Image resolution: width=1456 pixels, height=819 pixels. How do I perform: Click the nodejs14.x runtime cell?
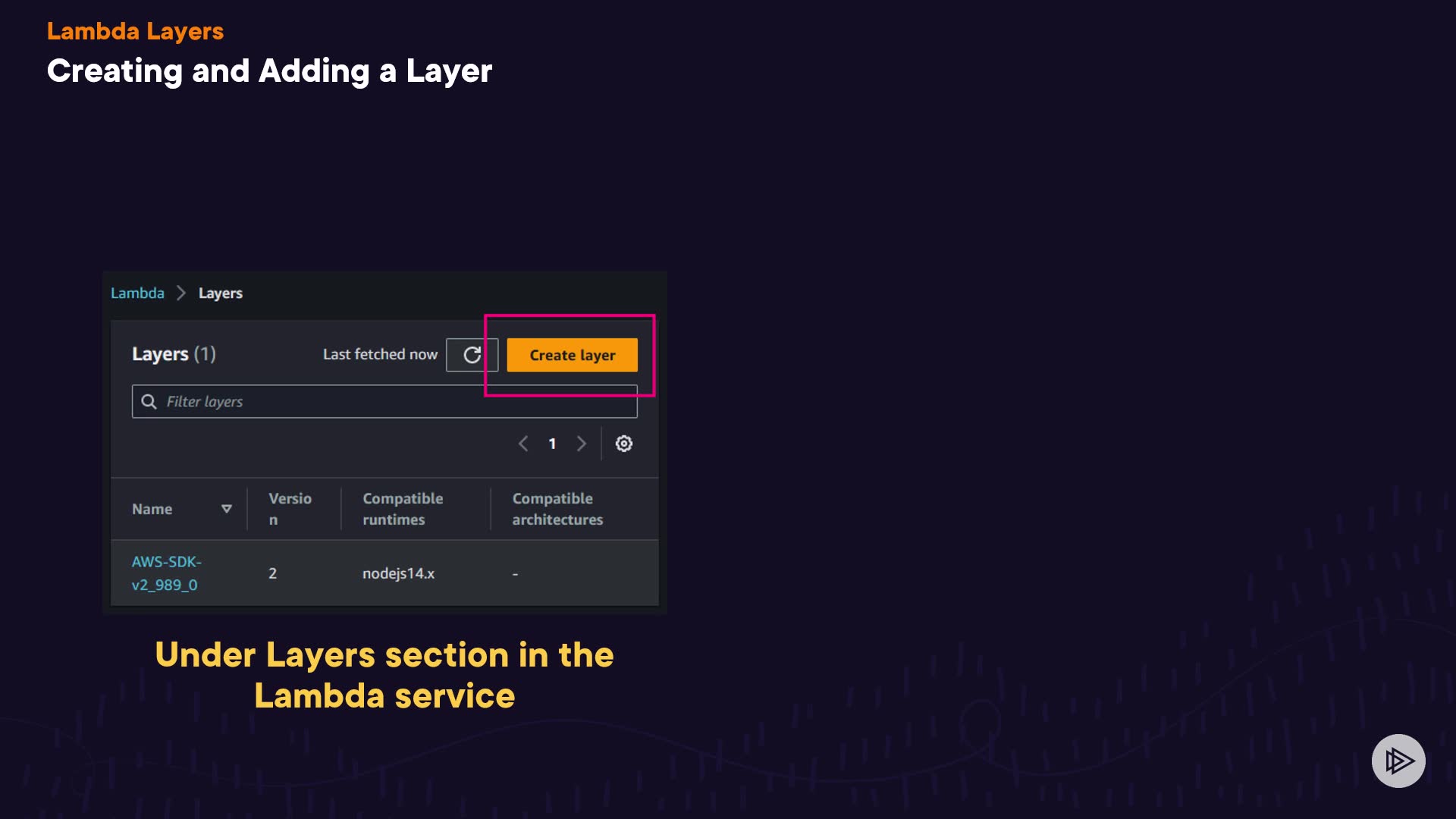[x=398, y=573]
